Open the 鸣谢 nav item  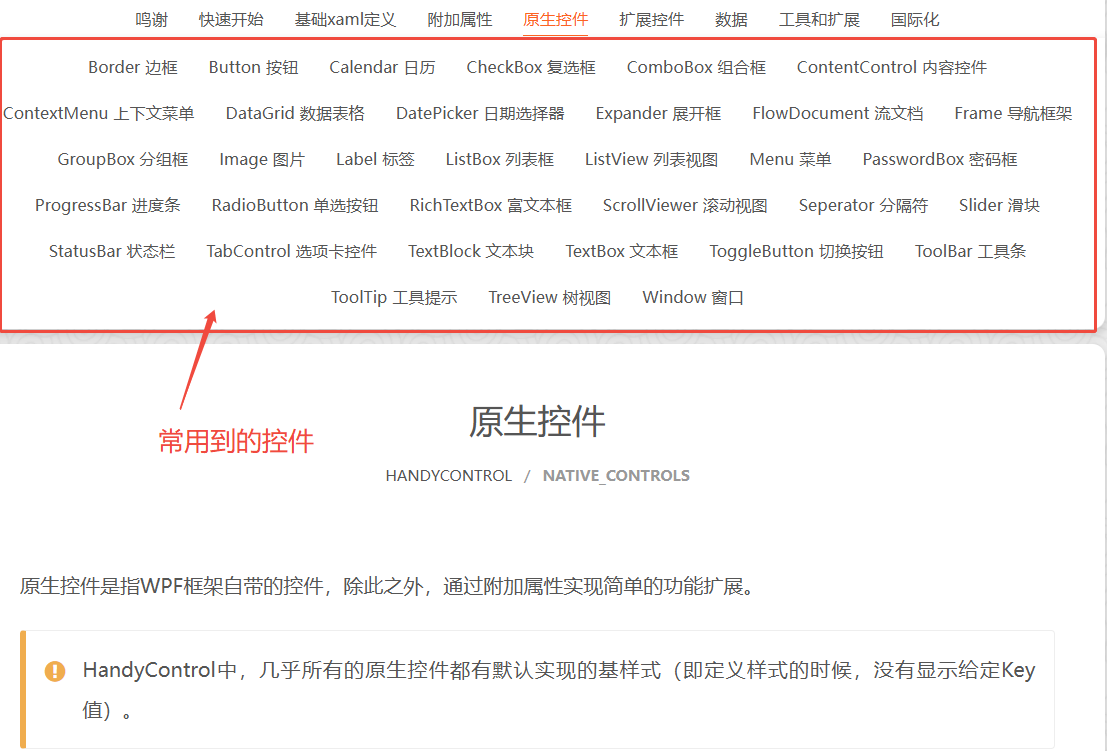coord(151,20)
